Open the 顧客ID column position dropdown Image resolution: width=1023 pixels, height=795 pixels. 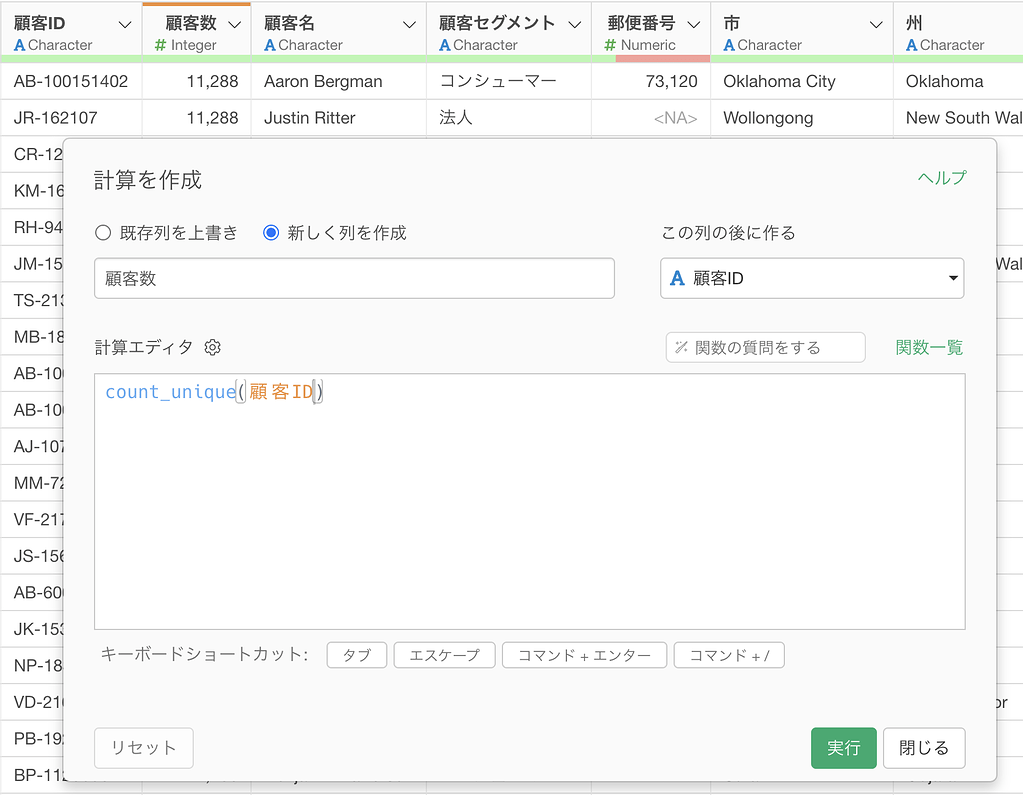click(812, 278)
